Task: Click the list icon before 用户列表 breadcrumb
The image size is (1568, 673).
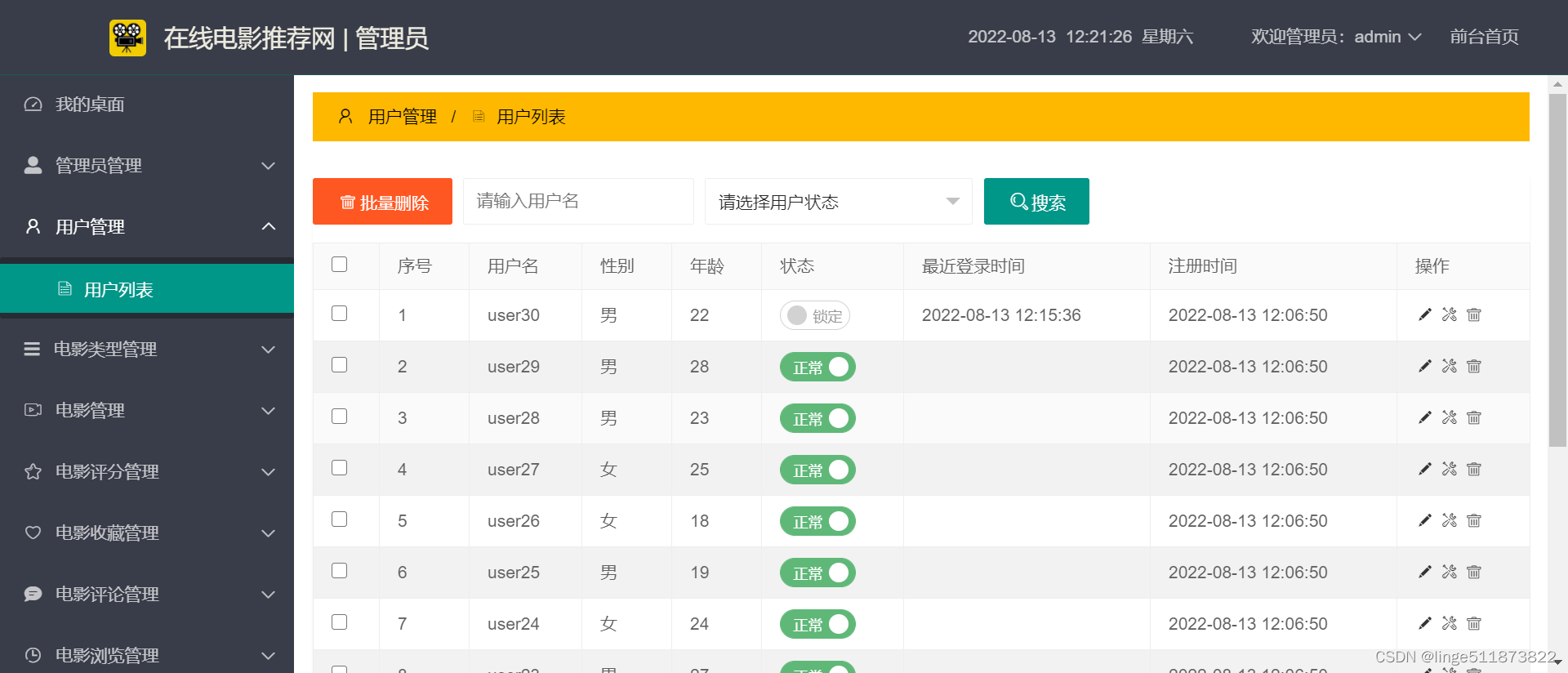Action: (x=479, y=117)
